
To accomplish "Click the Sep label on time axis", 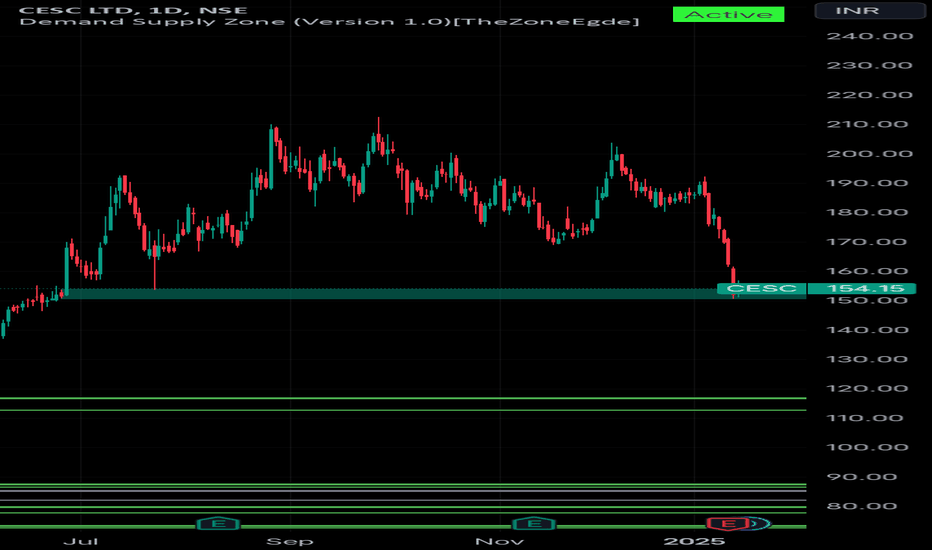I will click(290, 541).
